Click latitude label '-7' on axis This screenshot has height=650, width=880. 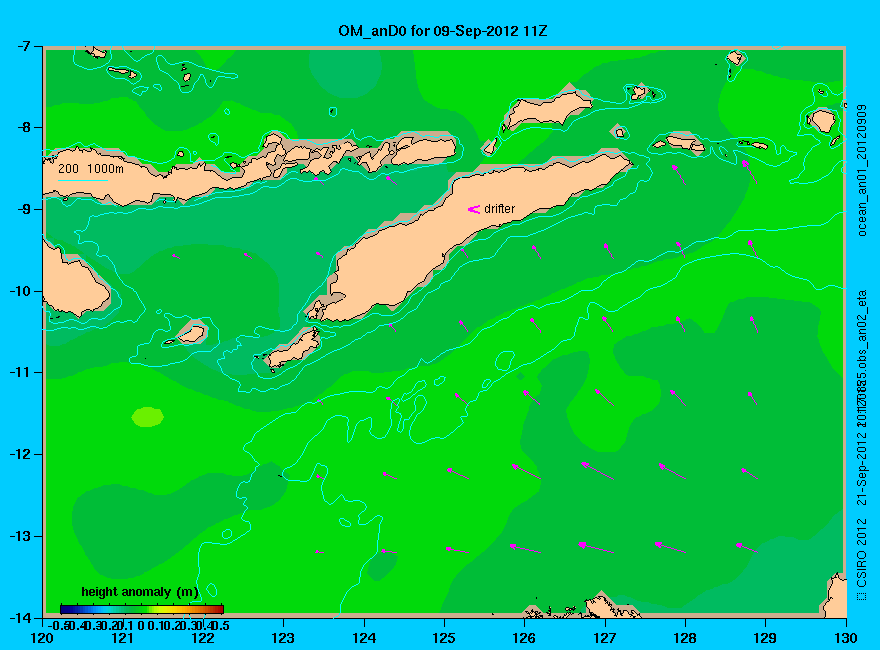tap(22, 46)
